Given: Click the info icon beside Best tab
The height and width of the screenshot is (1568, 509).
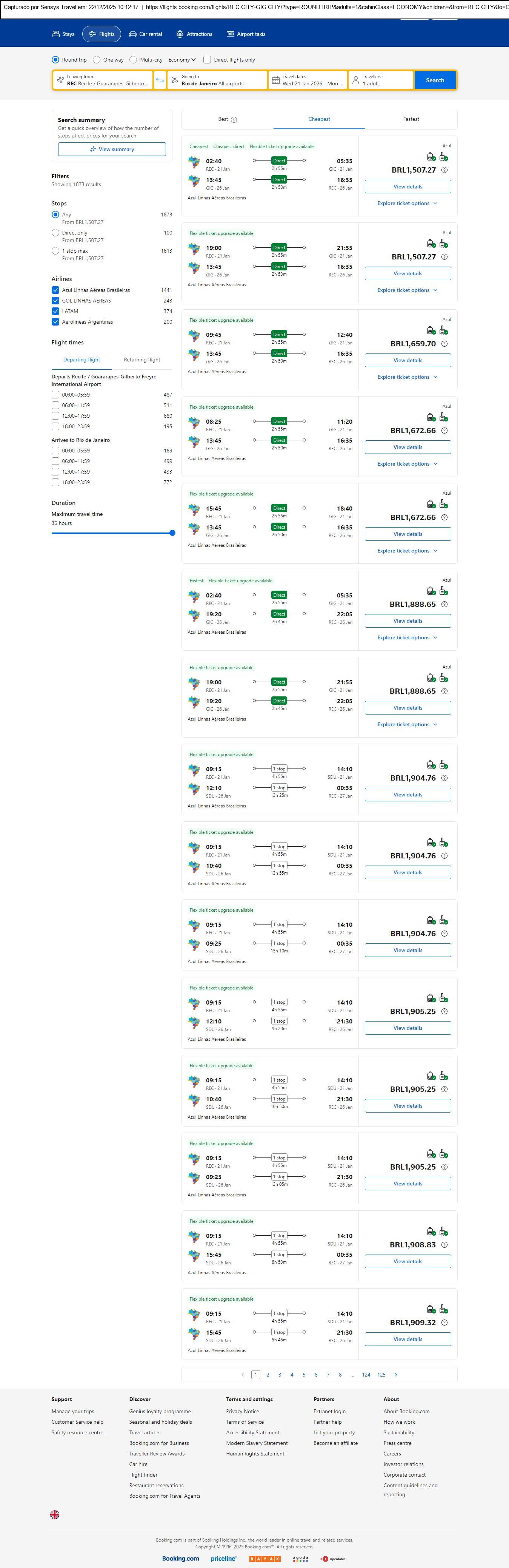Looking at the screenshot, I should (234, 120).
